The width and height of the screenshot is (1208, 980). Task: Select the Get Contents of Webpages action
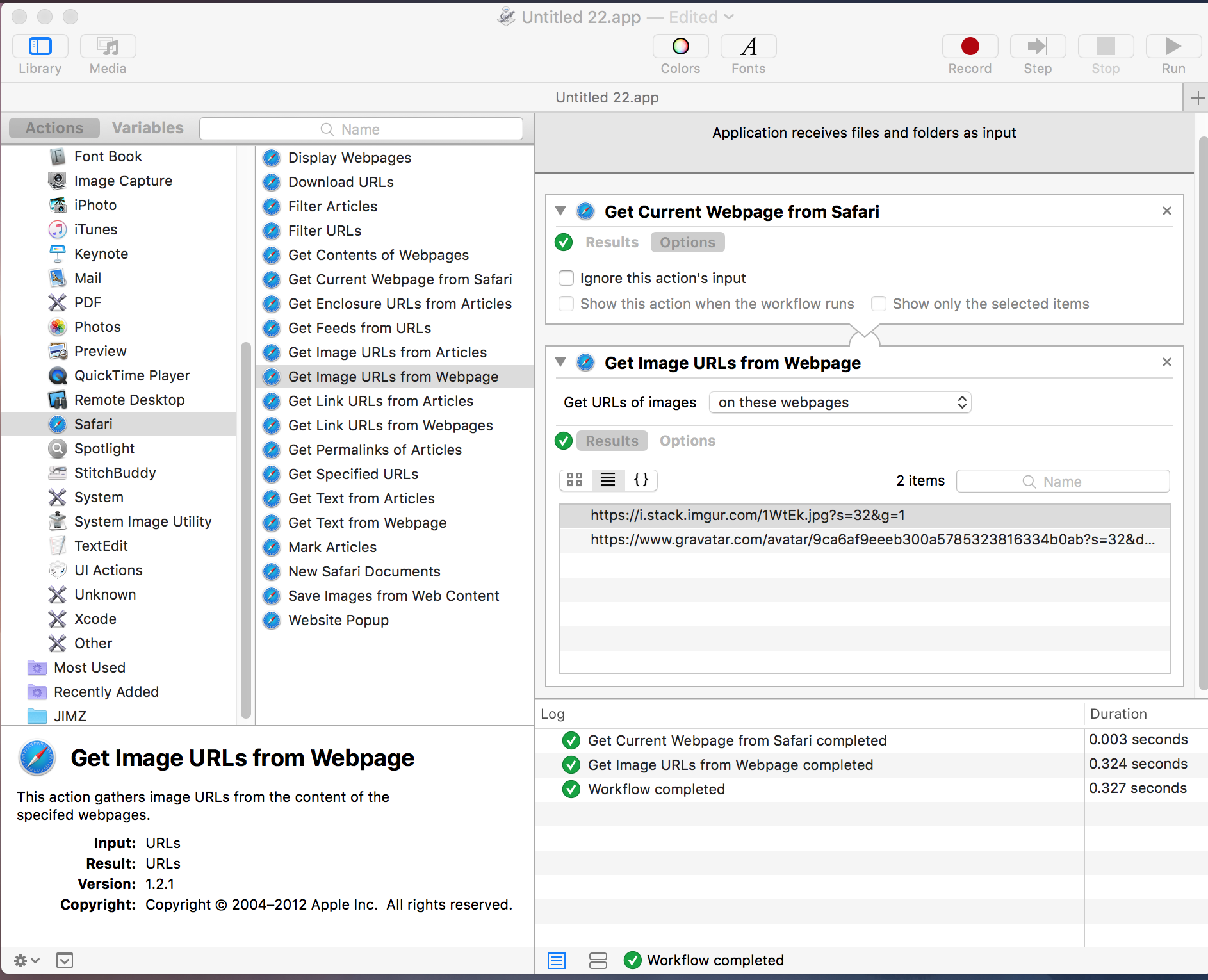[x=395, y=255]
